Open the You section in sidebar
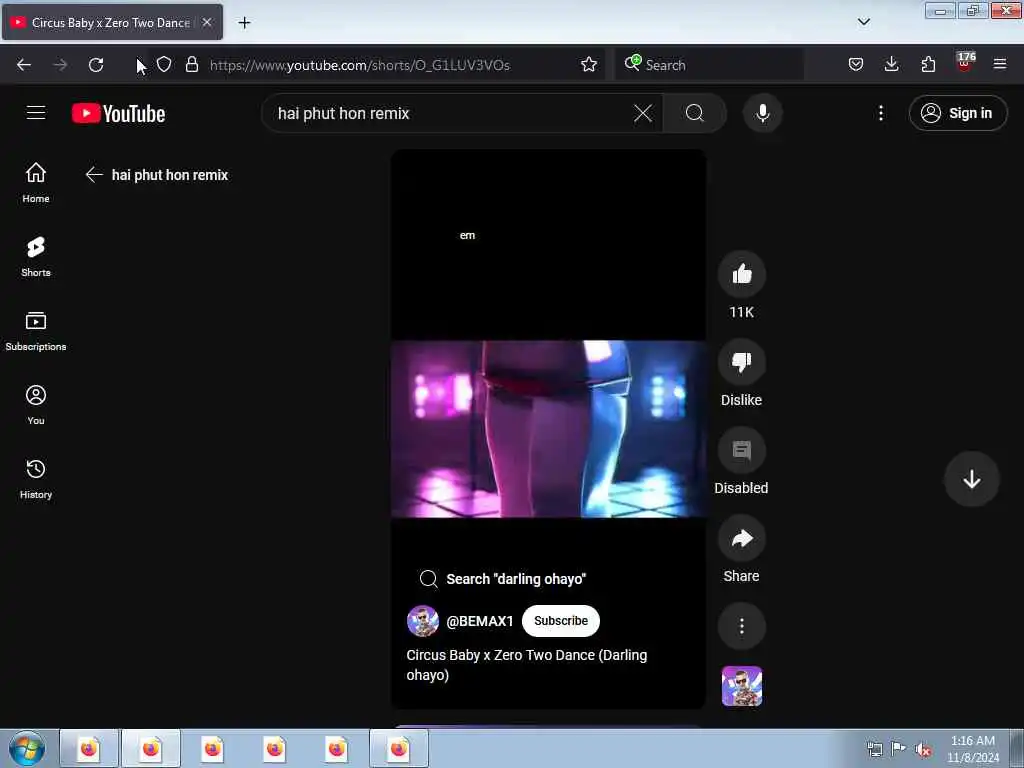The image size is (1024, 768). (x=36, y=405)
